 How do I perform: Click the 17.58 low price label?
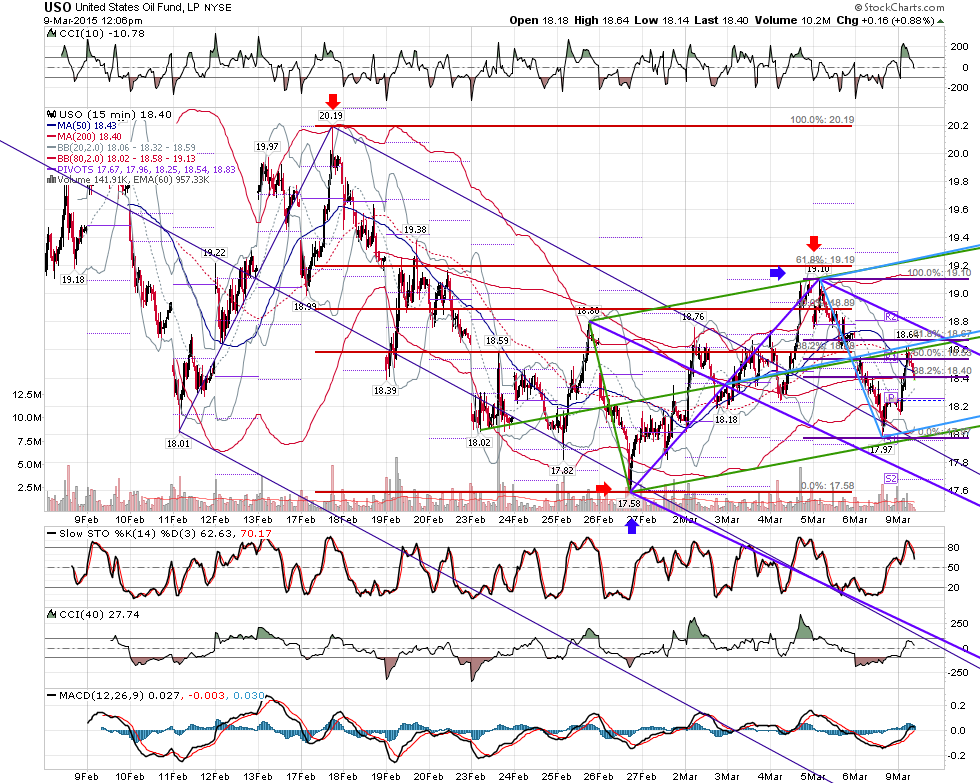point(629,504)
